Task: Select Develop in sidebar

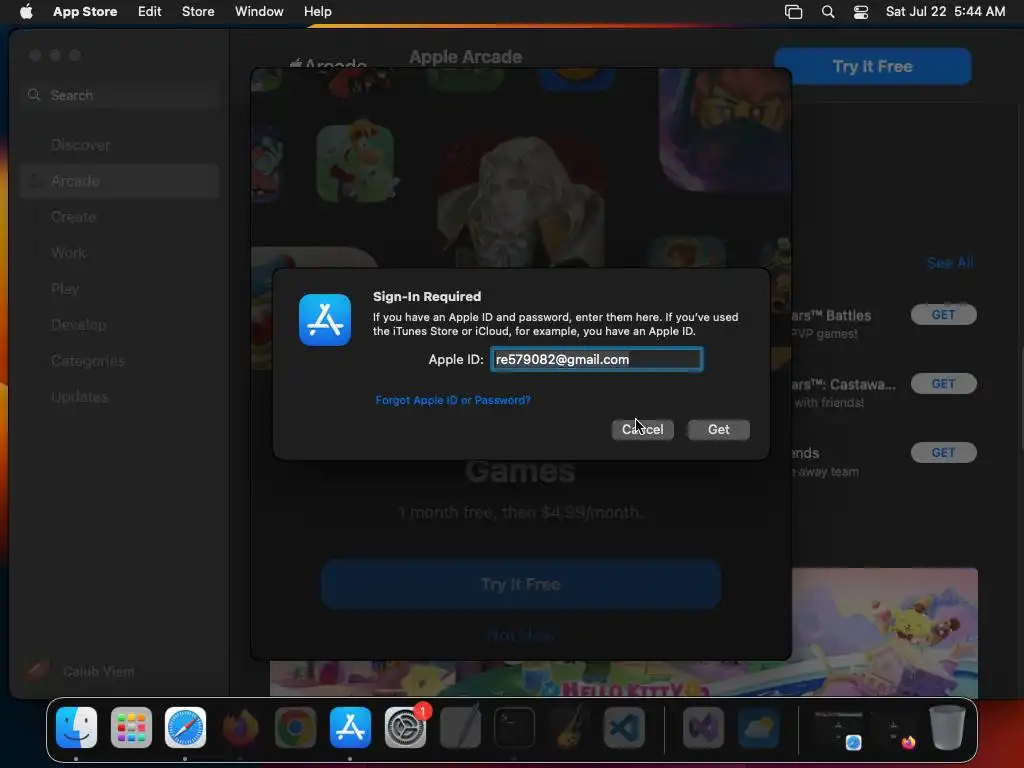Action: pos(120,325)
